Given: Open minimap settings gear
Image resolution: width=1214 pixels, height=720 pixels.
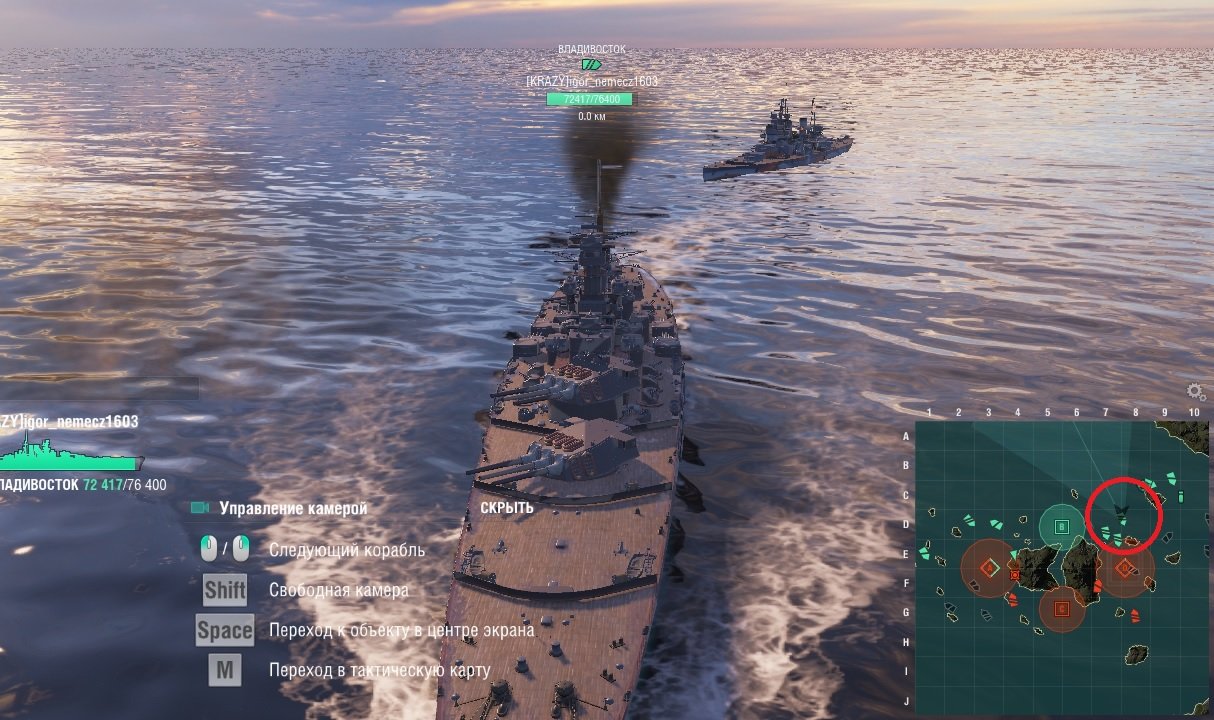Looking at the screenshot, I should pos(1195,392).
